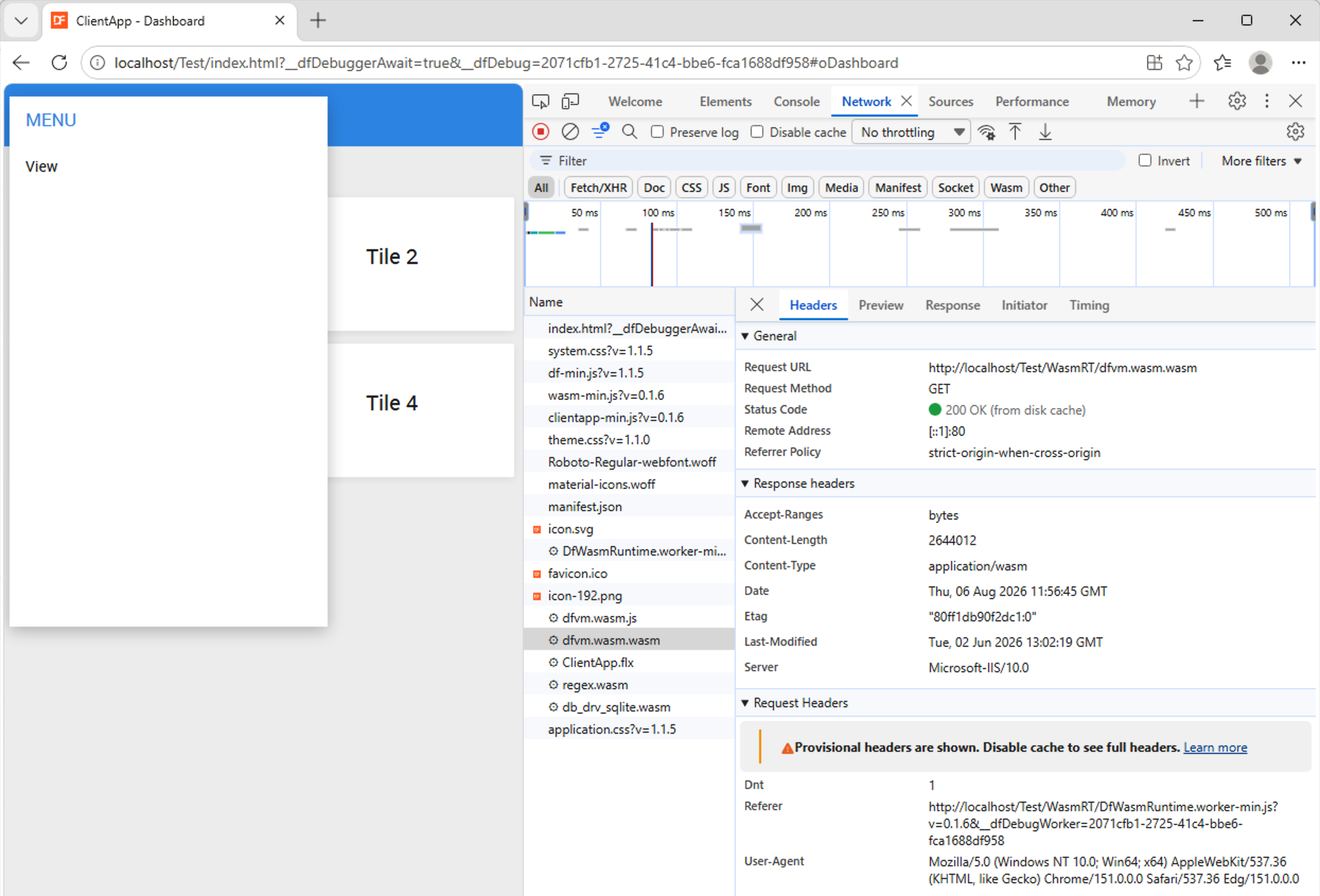This screenshot has width=1320, height=896.
Task: Click inside the Filter input field
Action: (826, 161)
